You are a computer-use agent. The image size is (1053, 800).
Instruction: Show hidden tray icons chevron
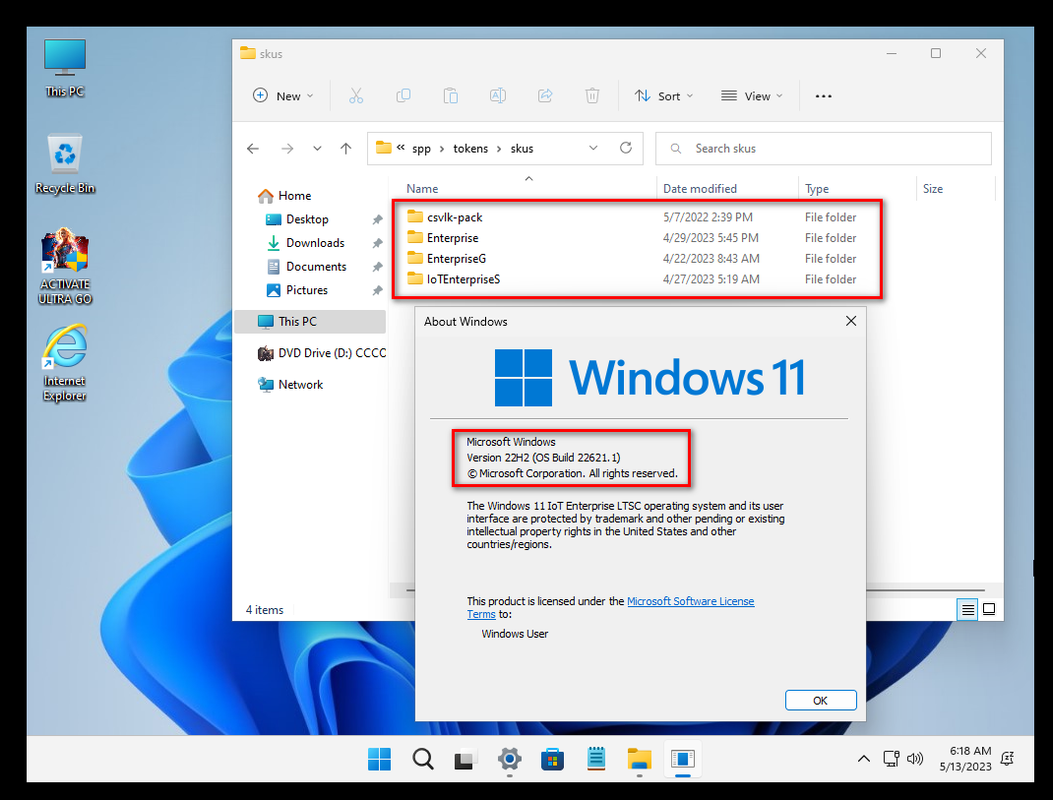(x=864, y=759)
